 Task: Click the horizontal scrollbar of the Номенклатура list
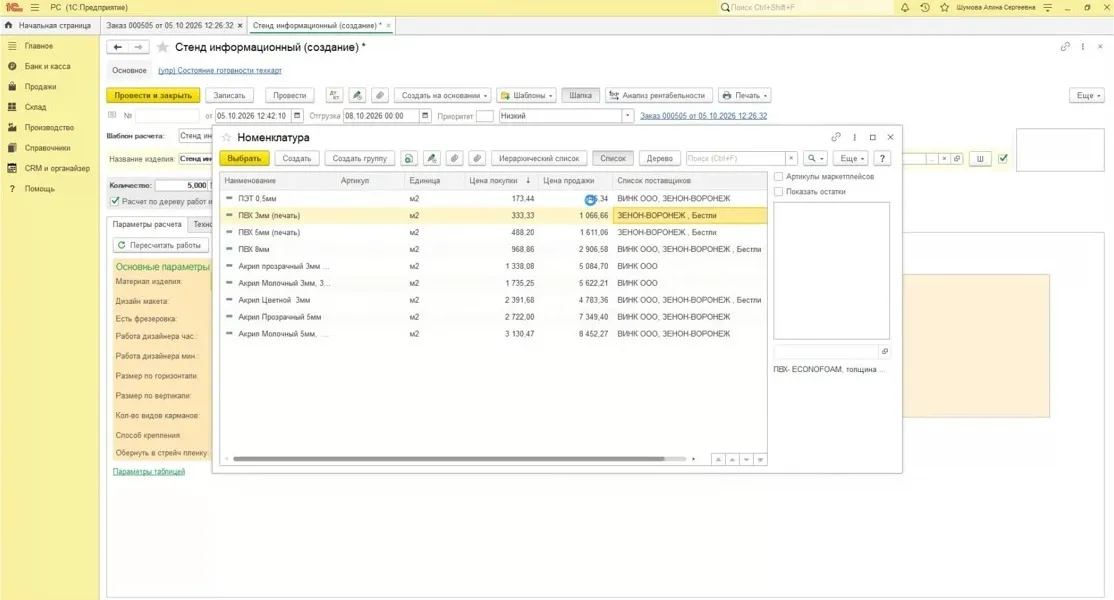(448, 459)
